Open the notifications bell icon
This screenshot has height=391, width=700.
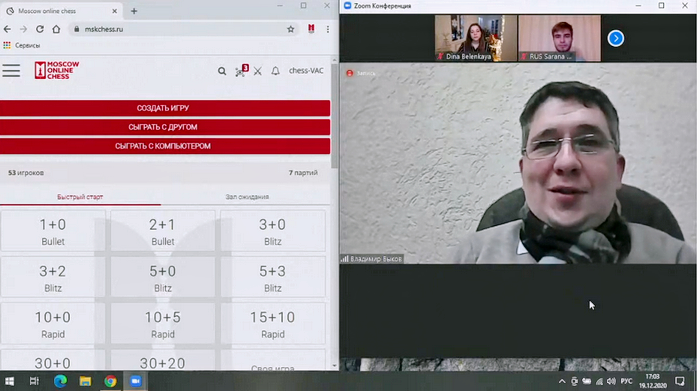click(x=275, y=71)
